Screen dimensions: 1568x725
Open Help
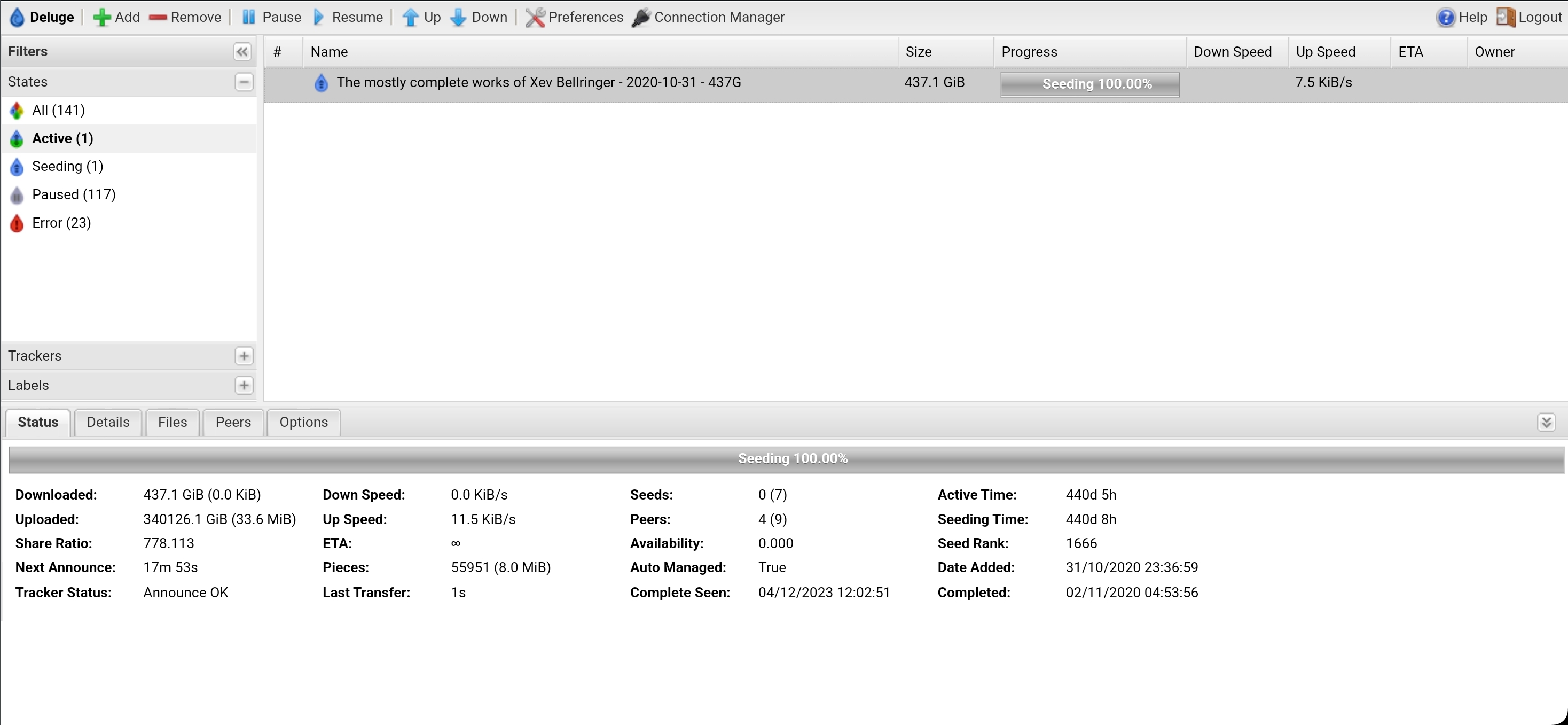point(1462,17)
